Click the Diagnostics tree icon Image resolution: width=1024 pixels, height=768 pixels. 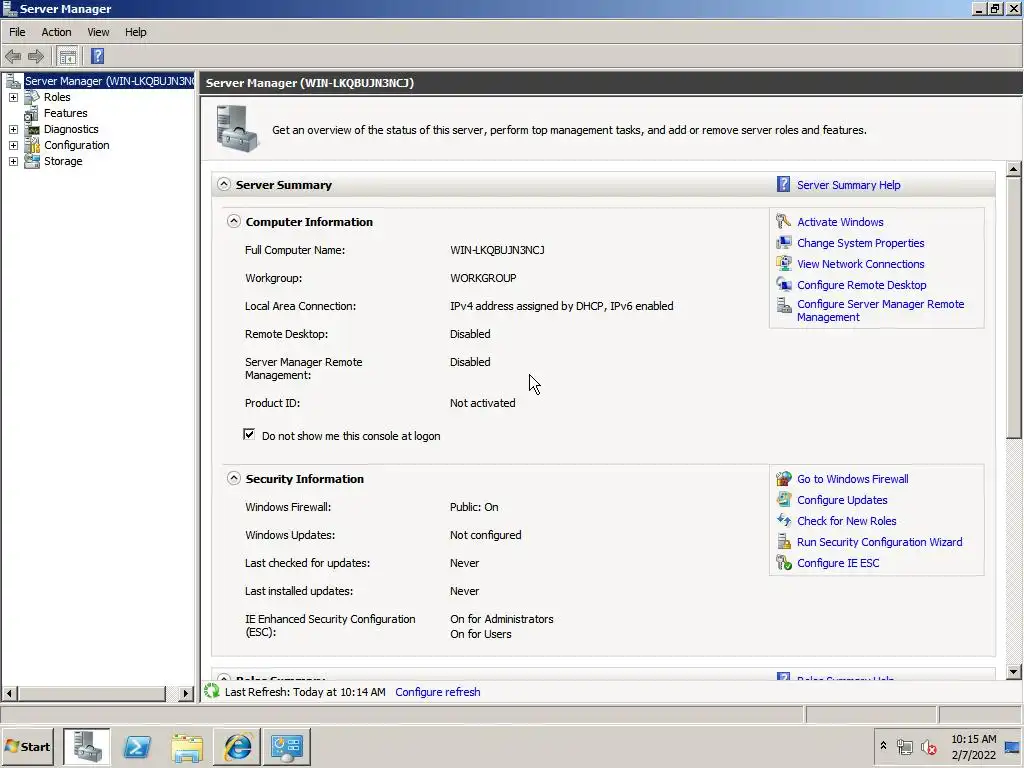pos(32,129)
